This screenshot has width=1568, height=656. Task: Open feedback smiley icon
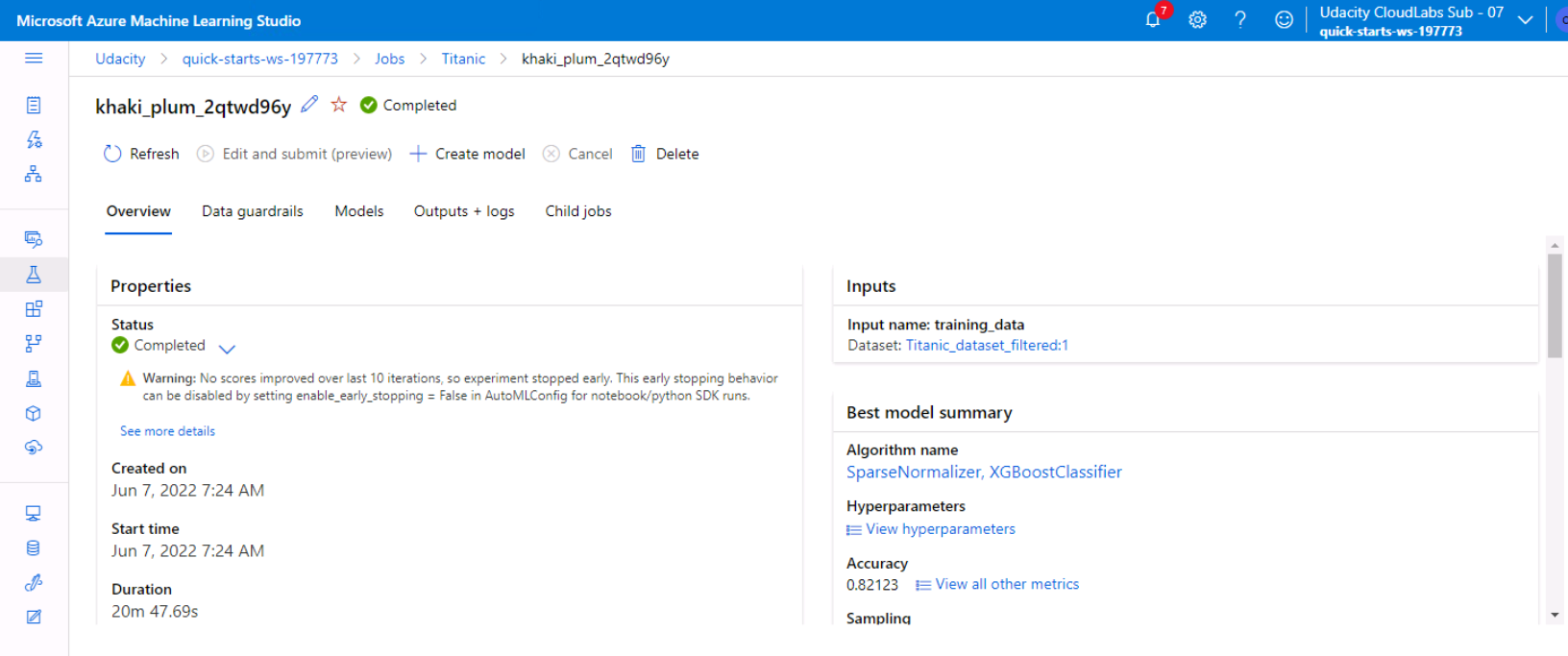pos(1284,20)
